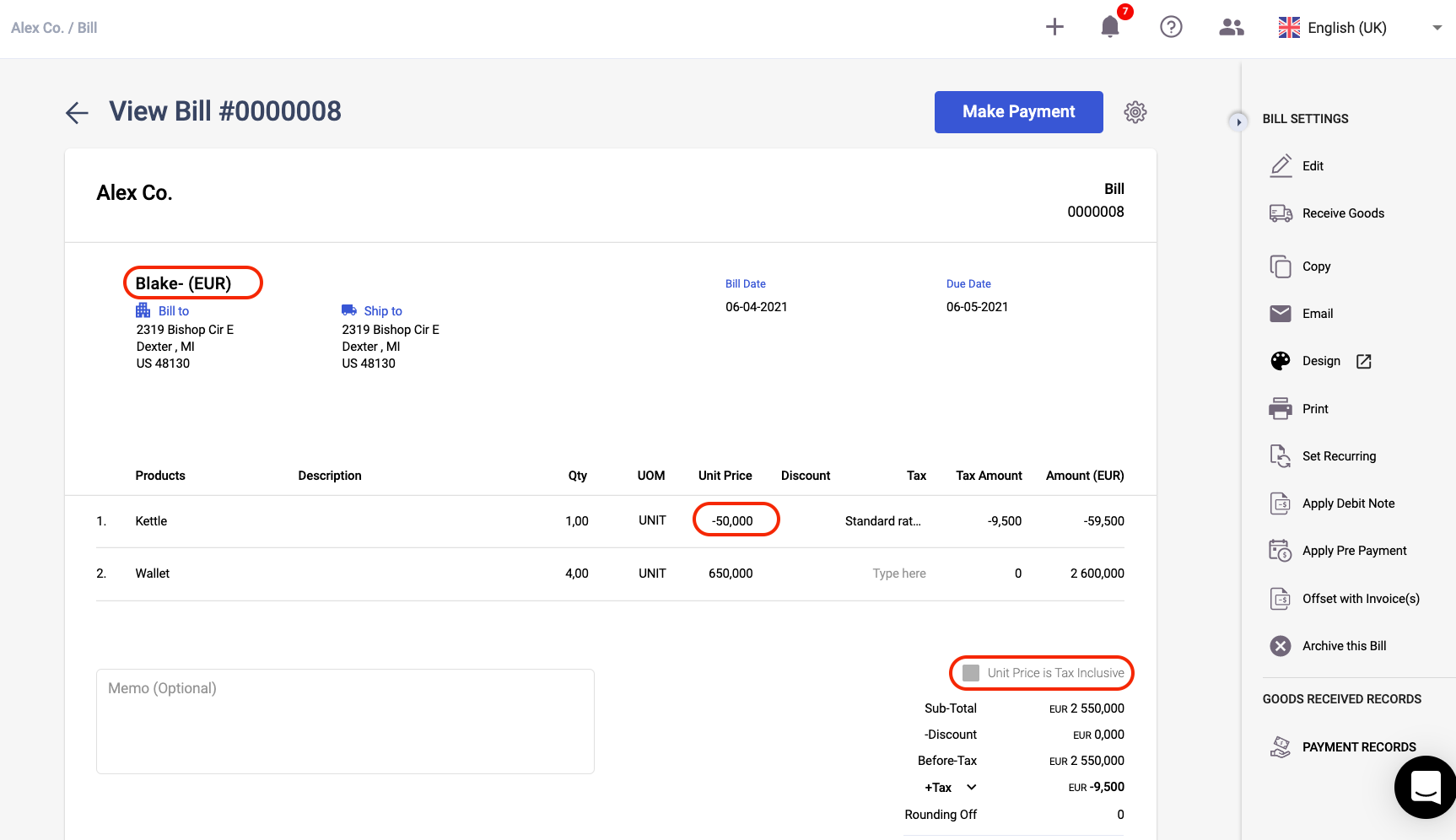Image resolution: width=1456 pixels, height=840 pixels.
Task: Click the Bill to building icon
Action: [x=143, y=310]
